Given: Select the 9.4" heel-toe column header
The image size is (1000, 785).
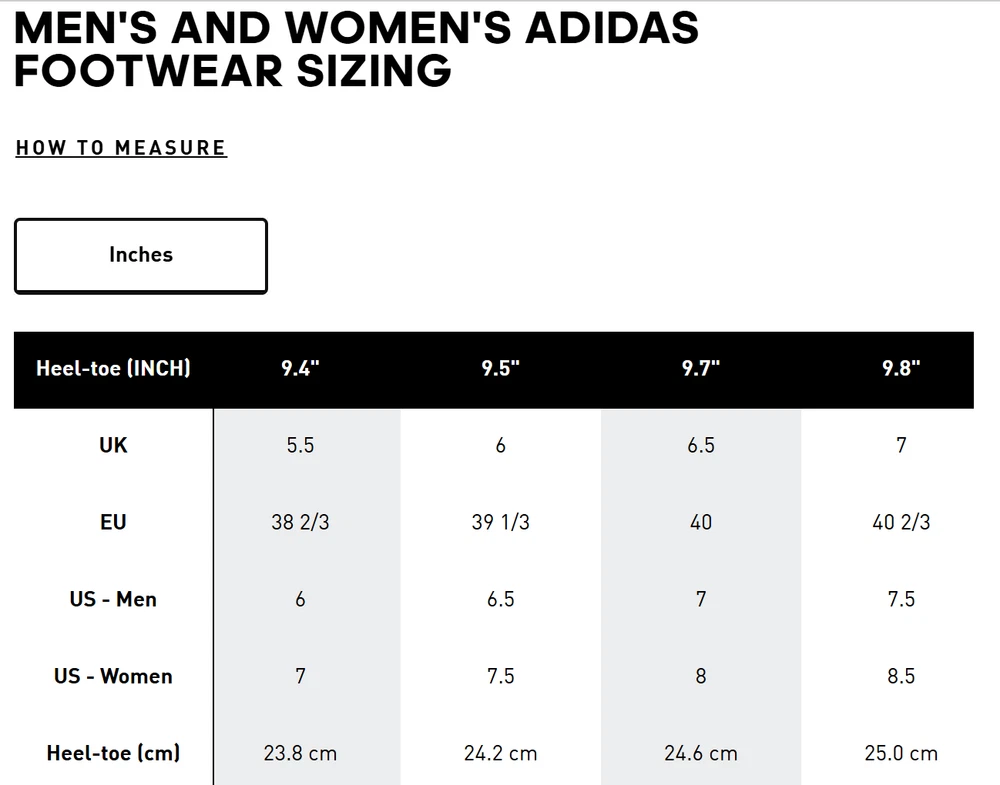Looking at the screenshot, I should click(300, 368).
